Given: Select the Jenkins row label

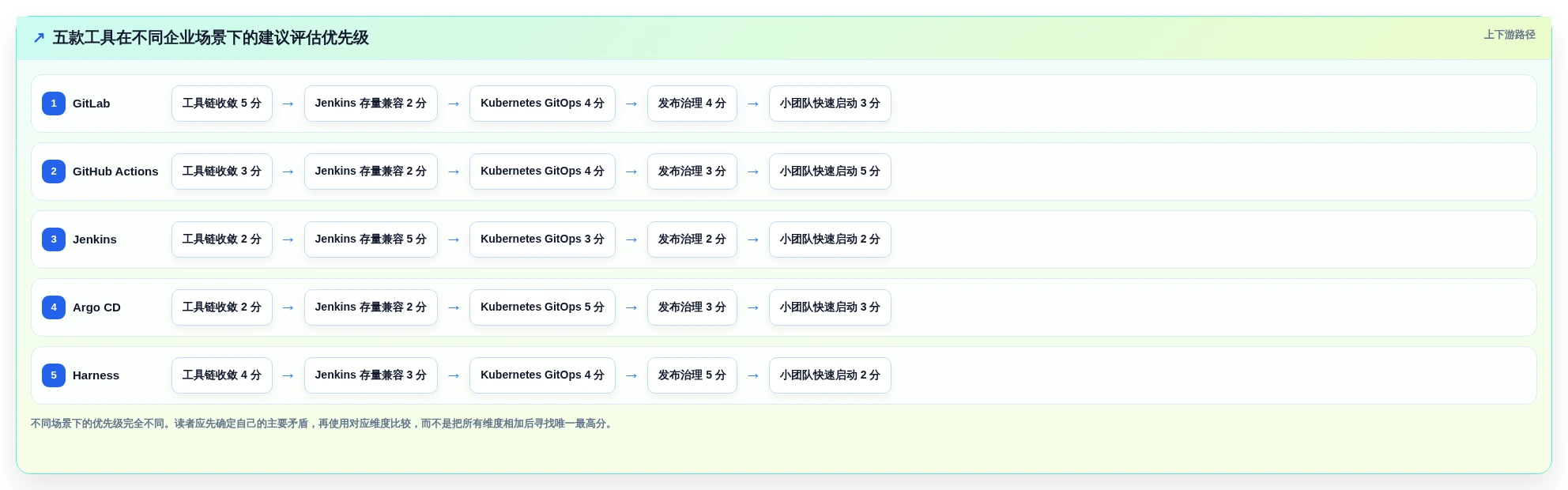Looking at the screenshot, I should 95,239.
